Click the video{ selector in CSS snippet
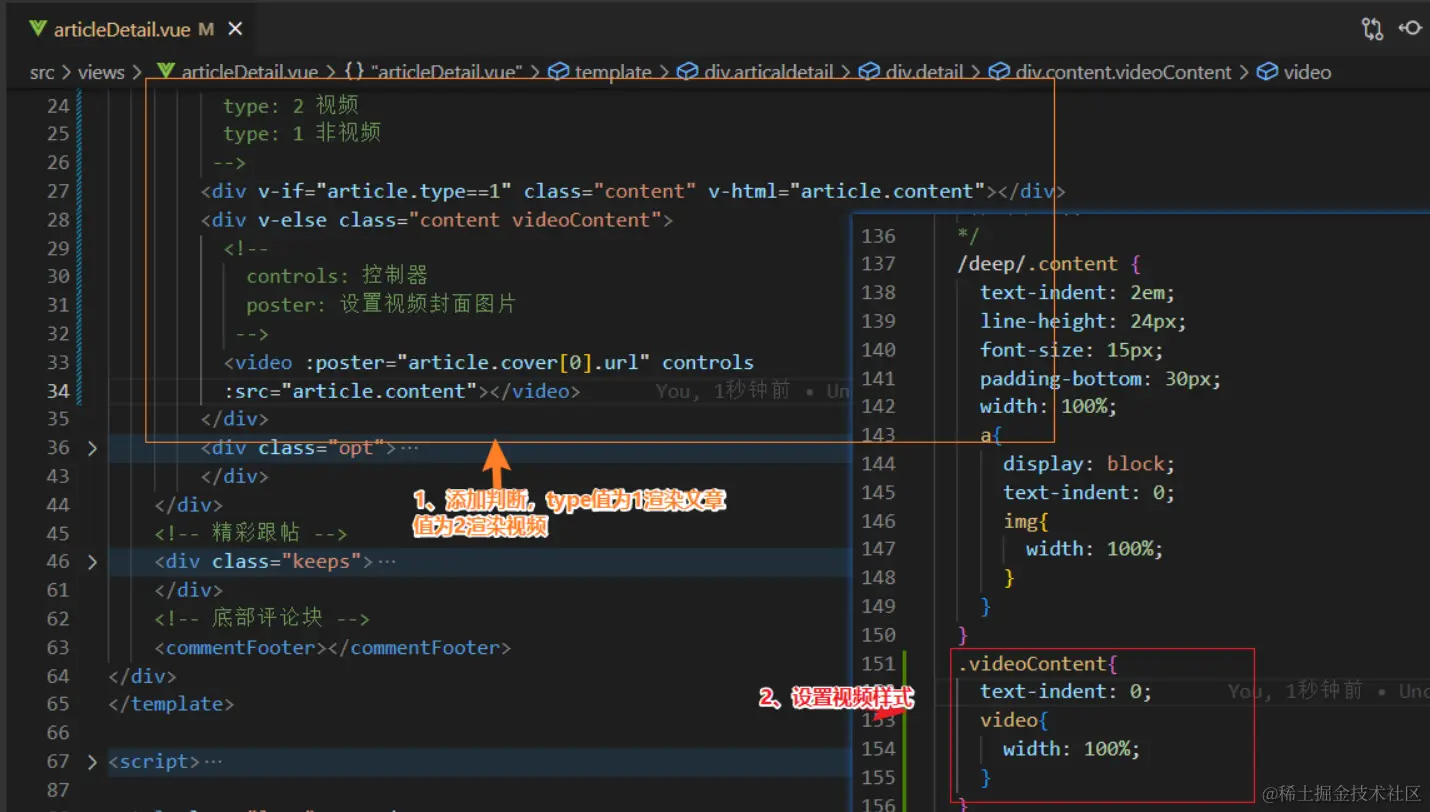 click(x=1014, y=720)
